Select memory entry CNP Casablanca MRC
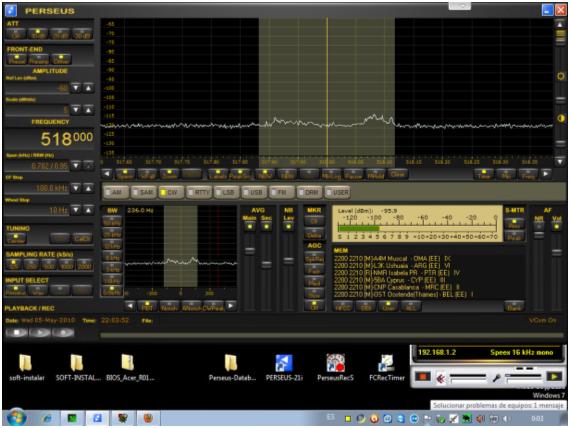The image size is (571, 428). point(397,287)
